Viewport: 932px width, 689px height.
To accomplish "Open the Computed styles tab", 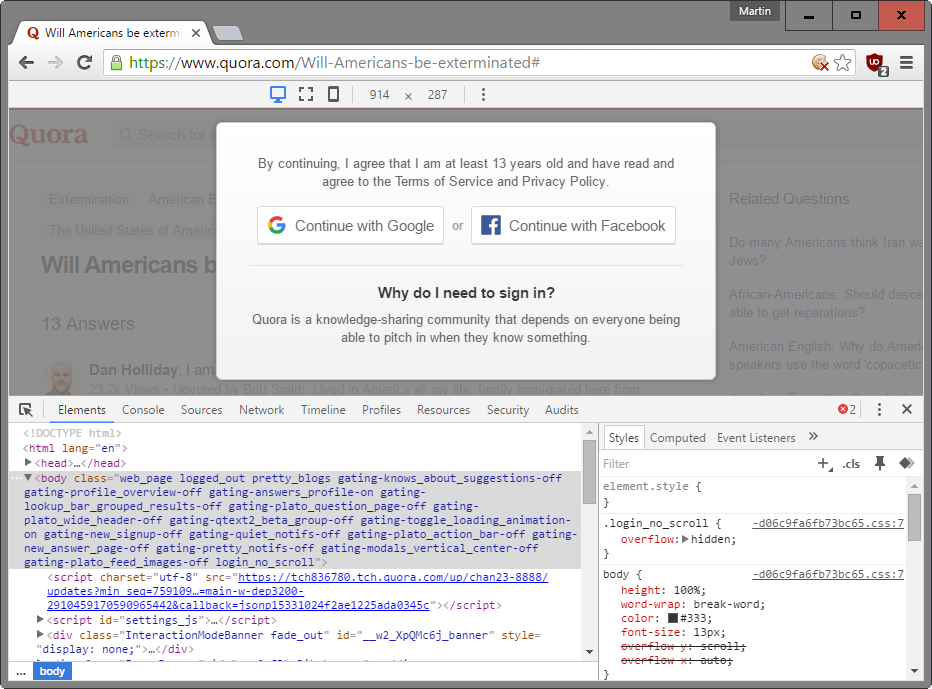I will [678, 437].
